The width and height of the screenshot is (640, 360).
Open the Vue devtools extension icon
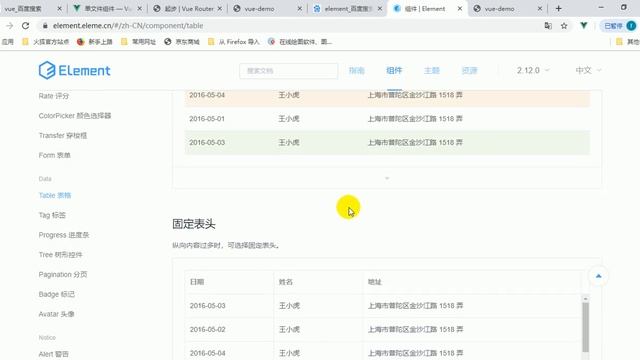(x=584, y=25)
